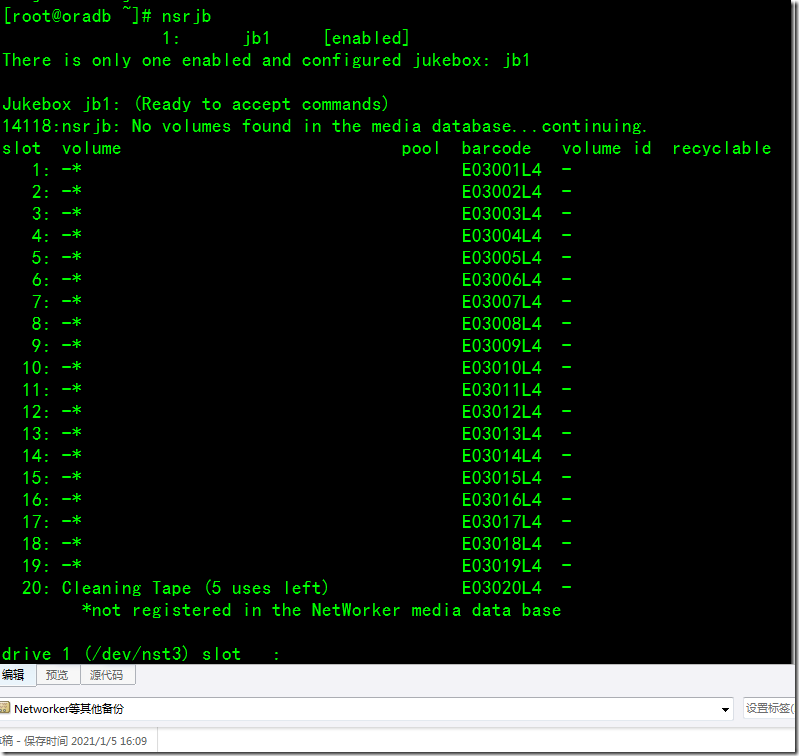The height and width of the screenshot is (756, 799).
Task: Click the Jukebox jb1 ready status line
Action: [x=195, y=104]
